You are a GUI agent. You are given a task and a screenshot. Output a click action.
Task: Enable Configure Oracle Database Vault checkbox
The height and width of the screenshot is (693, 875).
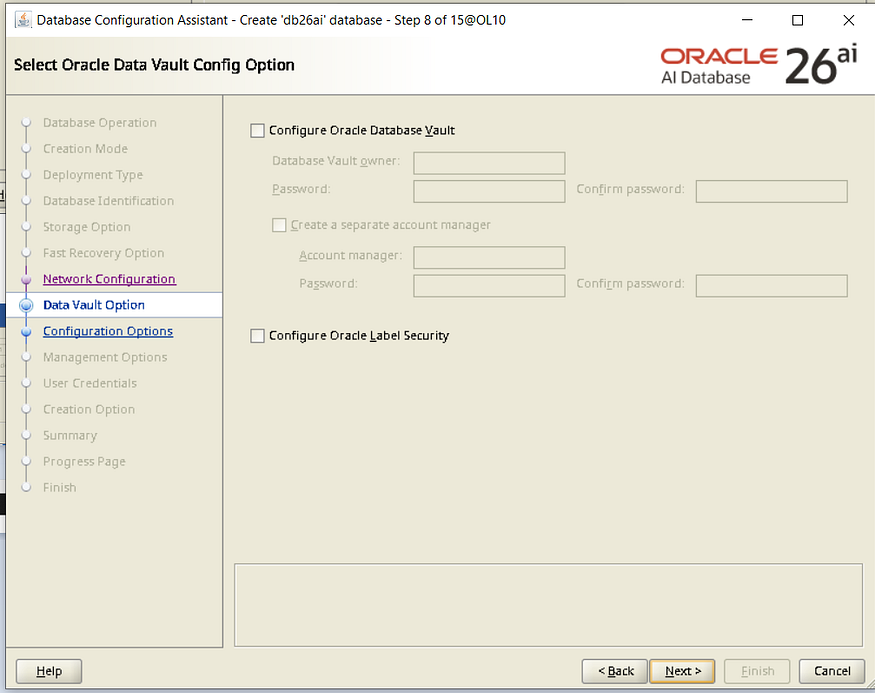point(257,131)
